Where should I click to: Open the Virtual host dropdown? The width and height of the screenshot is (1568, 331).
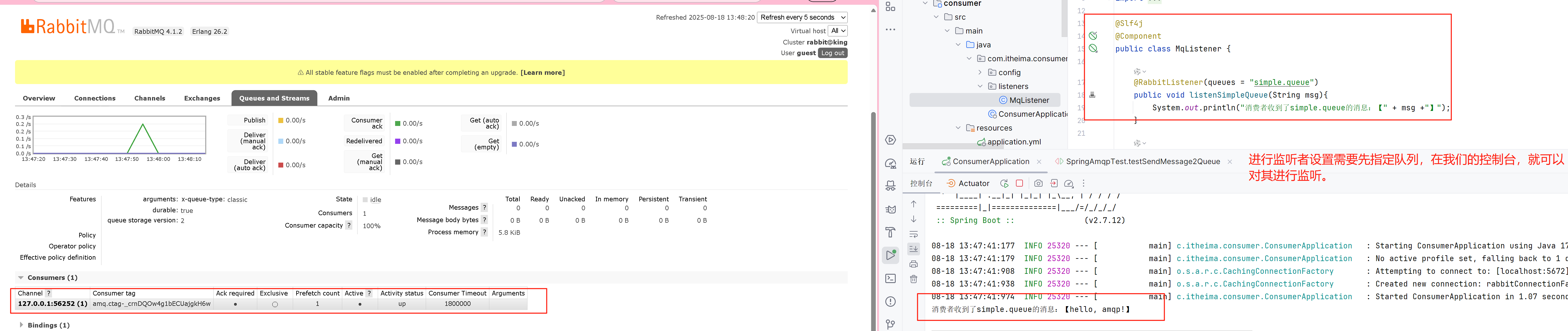click(838, 31)
